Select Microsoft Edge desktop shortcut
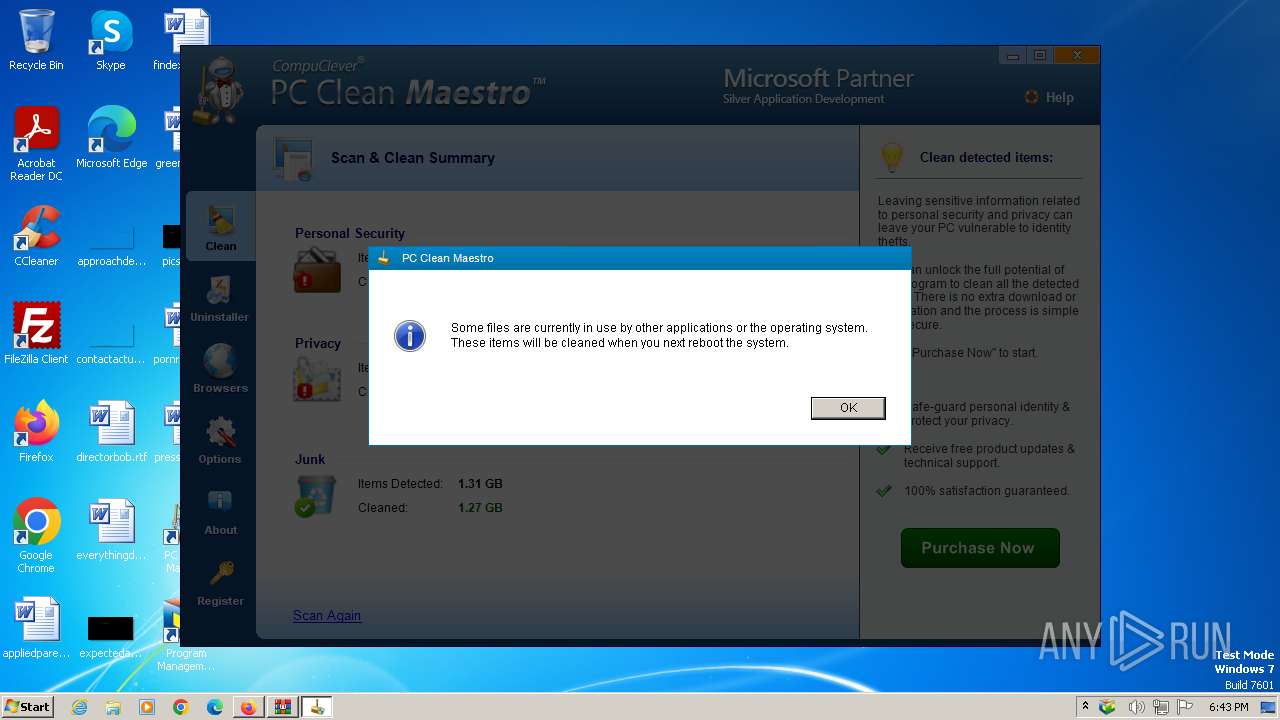The height and width of the screenshot is (720, 1280). [x=111, y=137]
